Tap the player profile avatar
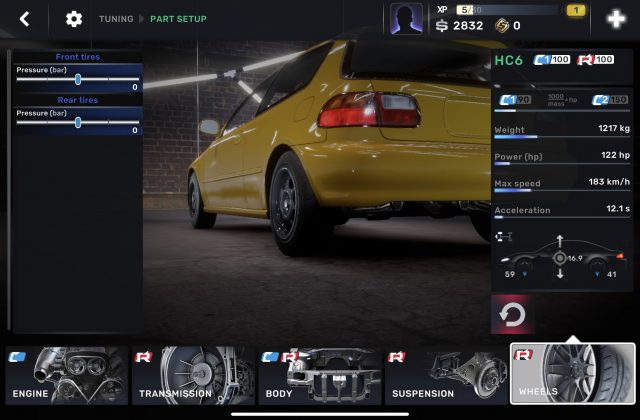This screenshot has width=640, height=420. 406,18
